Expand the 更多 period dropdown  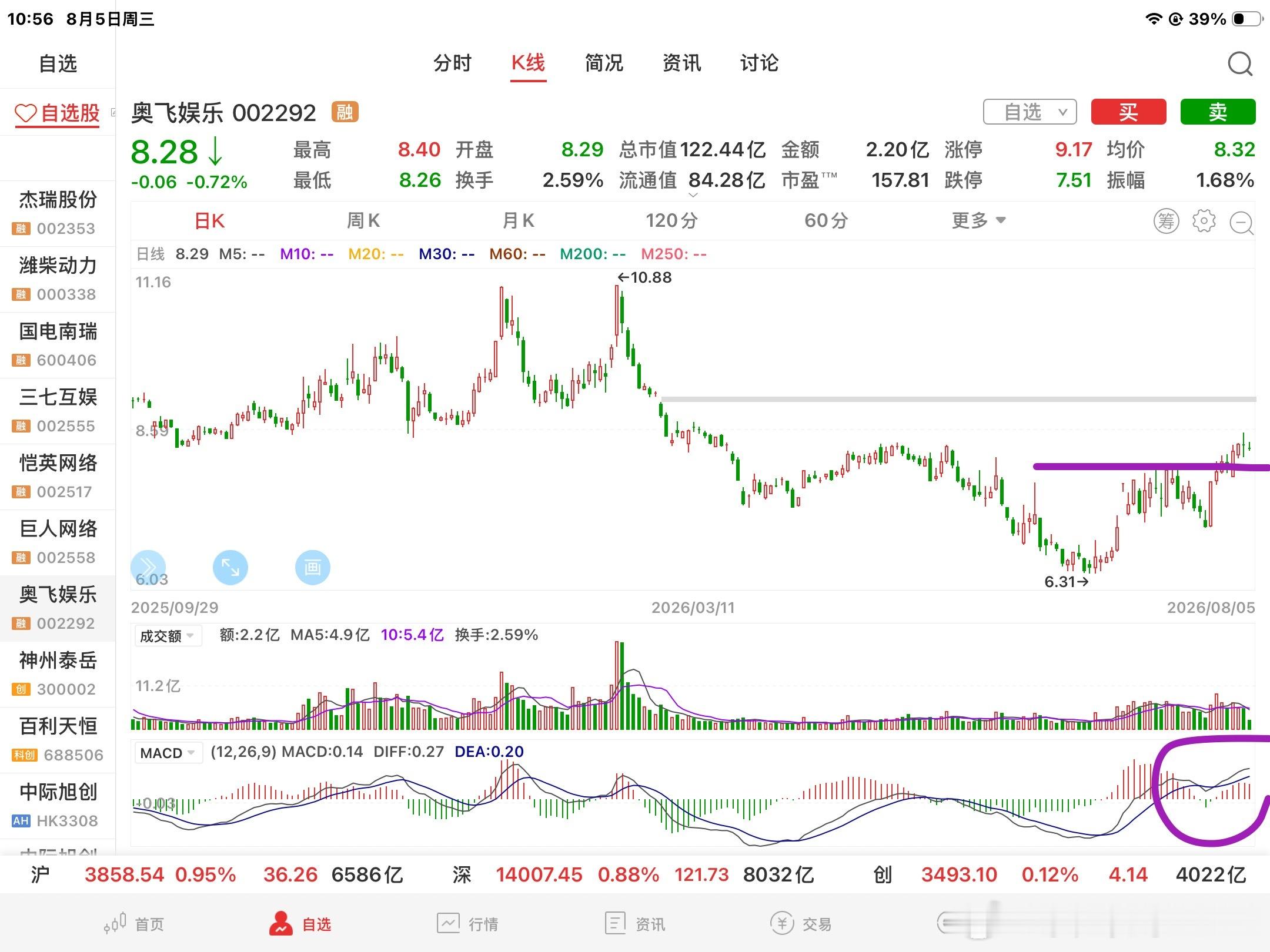979,221
